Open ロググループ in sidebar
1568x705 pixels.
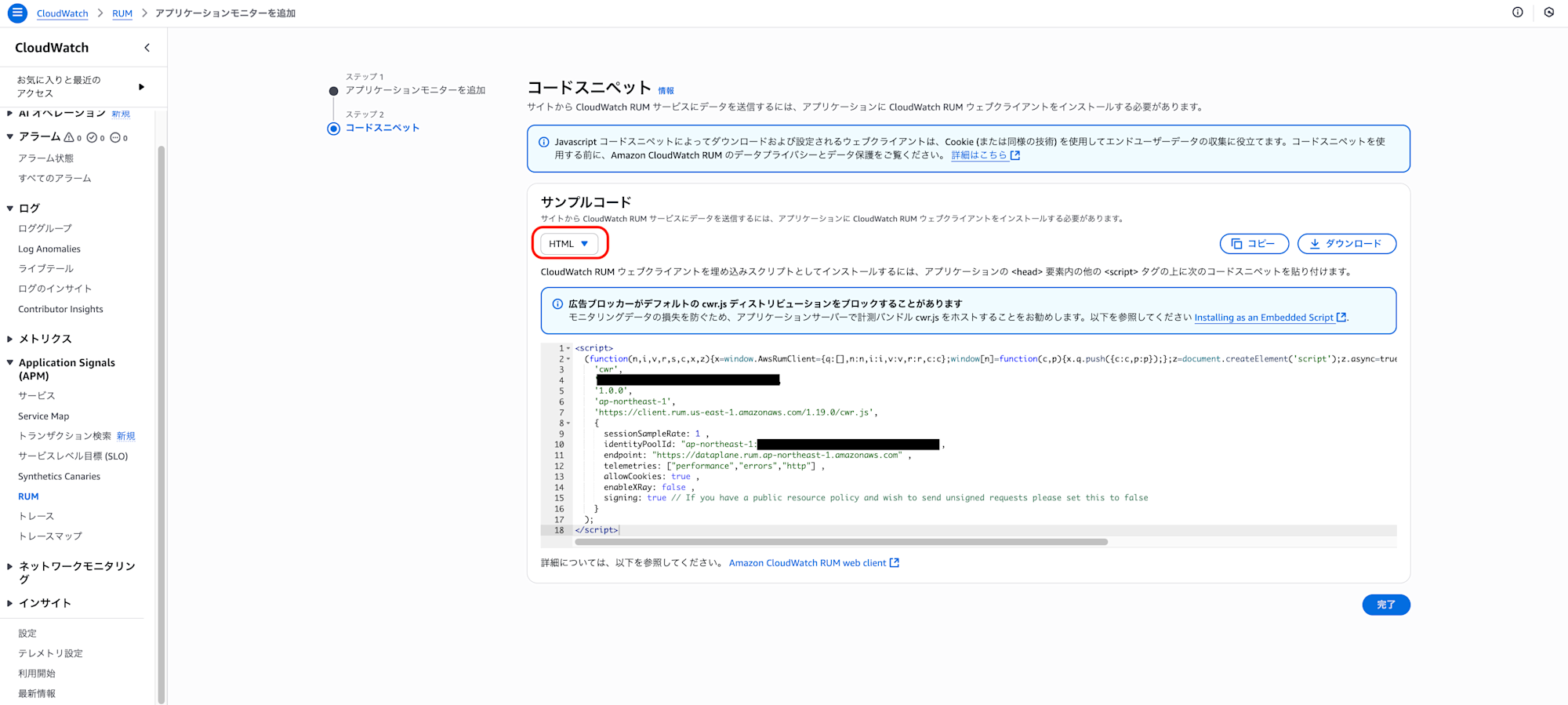[x=45, y=228]
